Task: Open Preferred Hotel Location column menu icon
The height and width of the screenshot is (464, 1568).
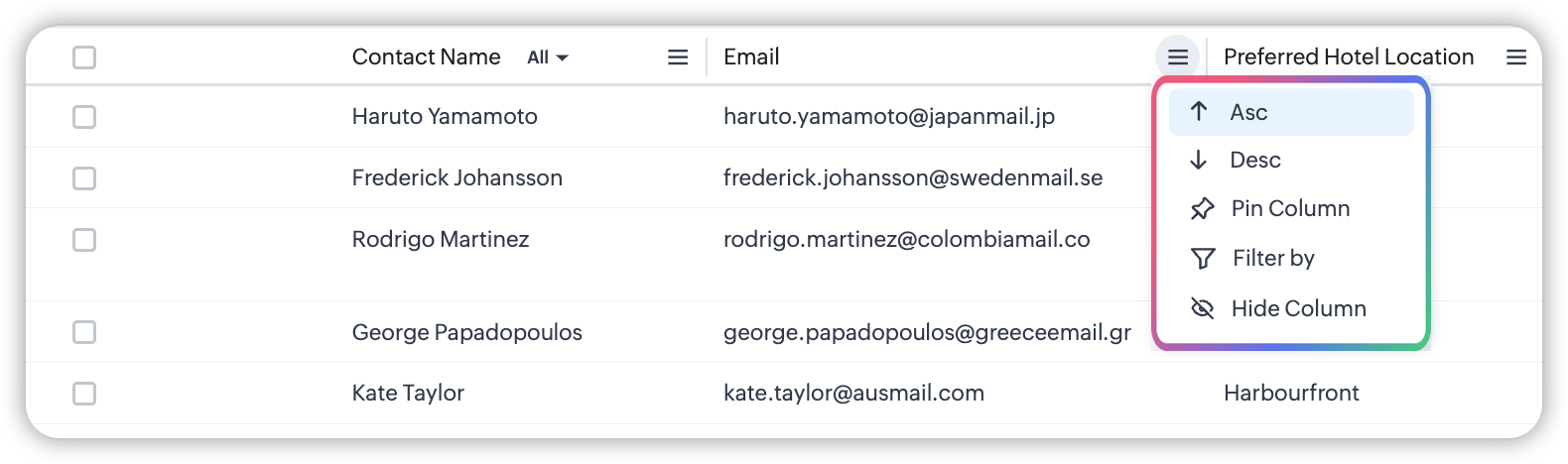Action: click(1516, 58)
